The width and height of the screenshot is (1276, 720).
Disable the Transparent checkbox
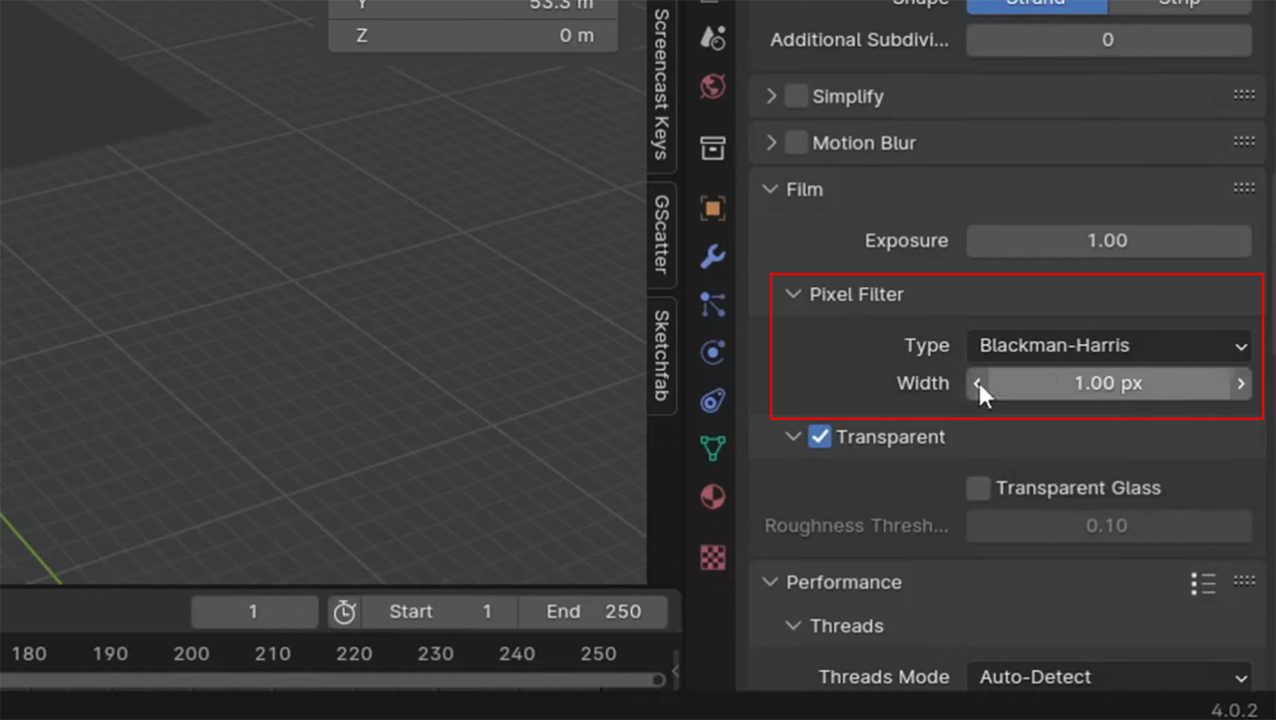click(x=820, y=437)
